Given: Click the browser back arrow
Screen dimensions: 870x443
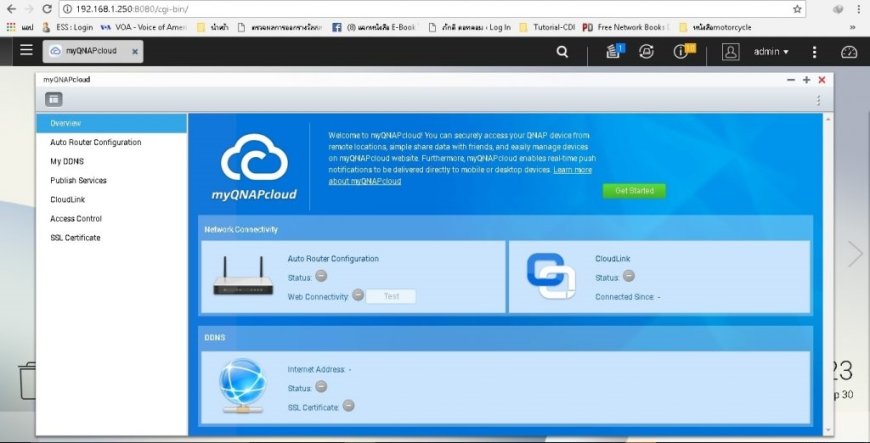Looking at the screenshot, I should 11,9.
